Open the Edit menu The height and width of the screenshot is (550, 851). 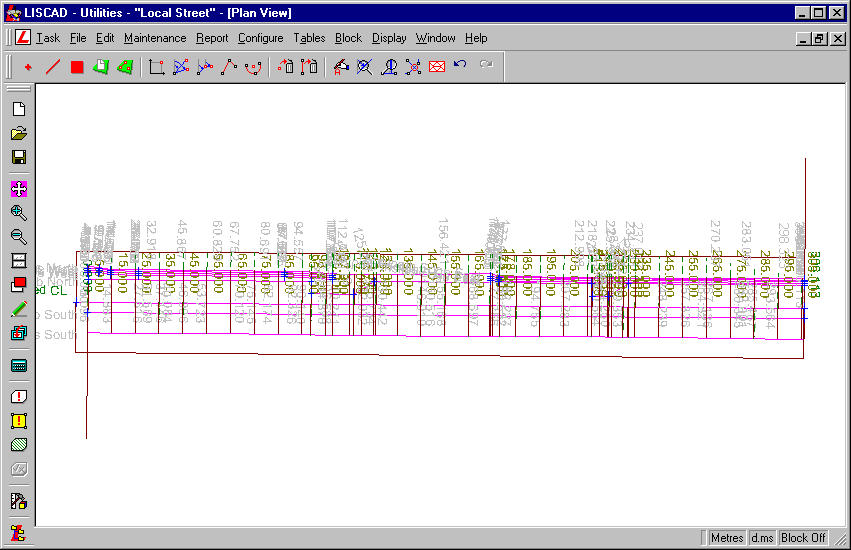point(105,38)
